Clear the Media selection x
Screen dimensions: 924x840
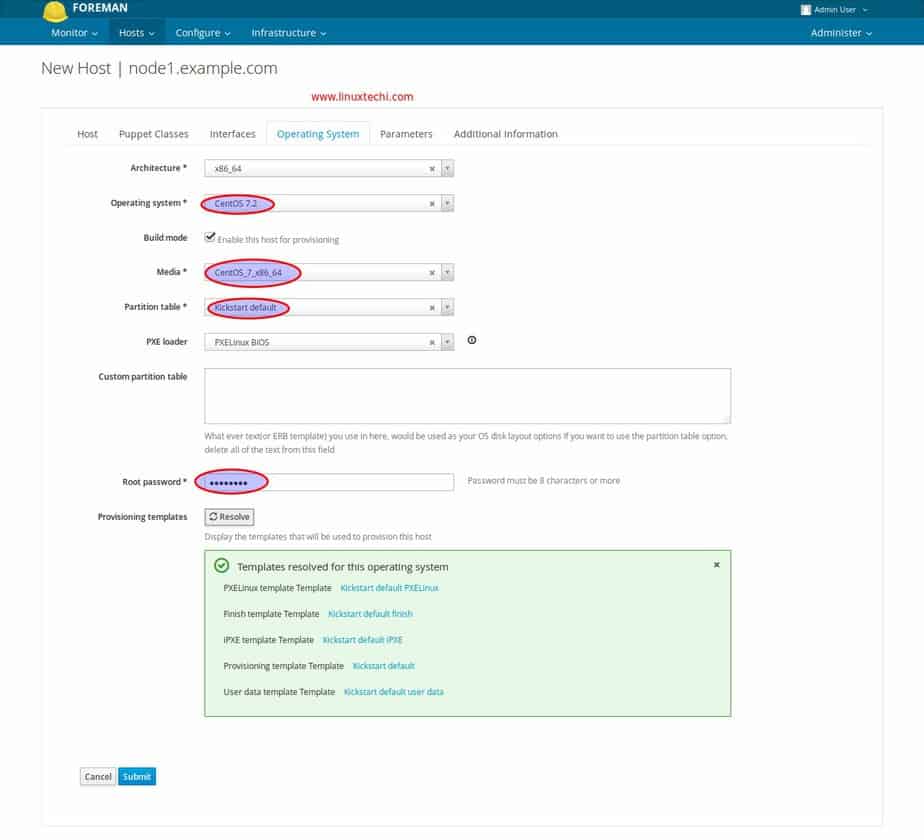(432, 273)
